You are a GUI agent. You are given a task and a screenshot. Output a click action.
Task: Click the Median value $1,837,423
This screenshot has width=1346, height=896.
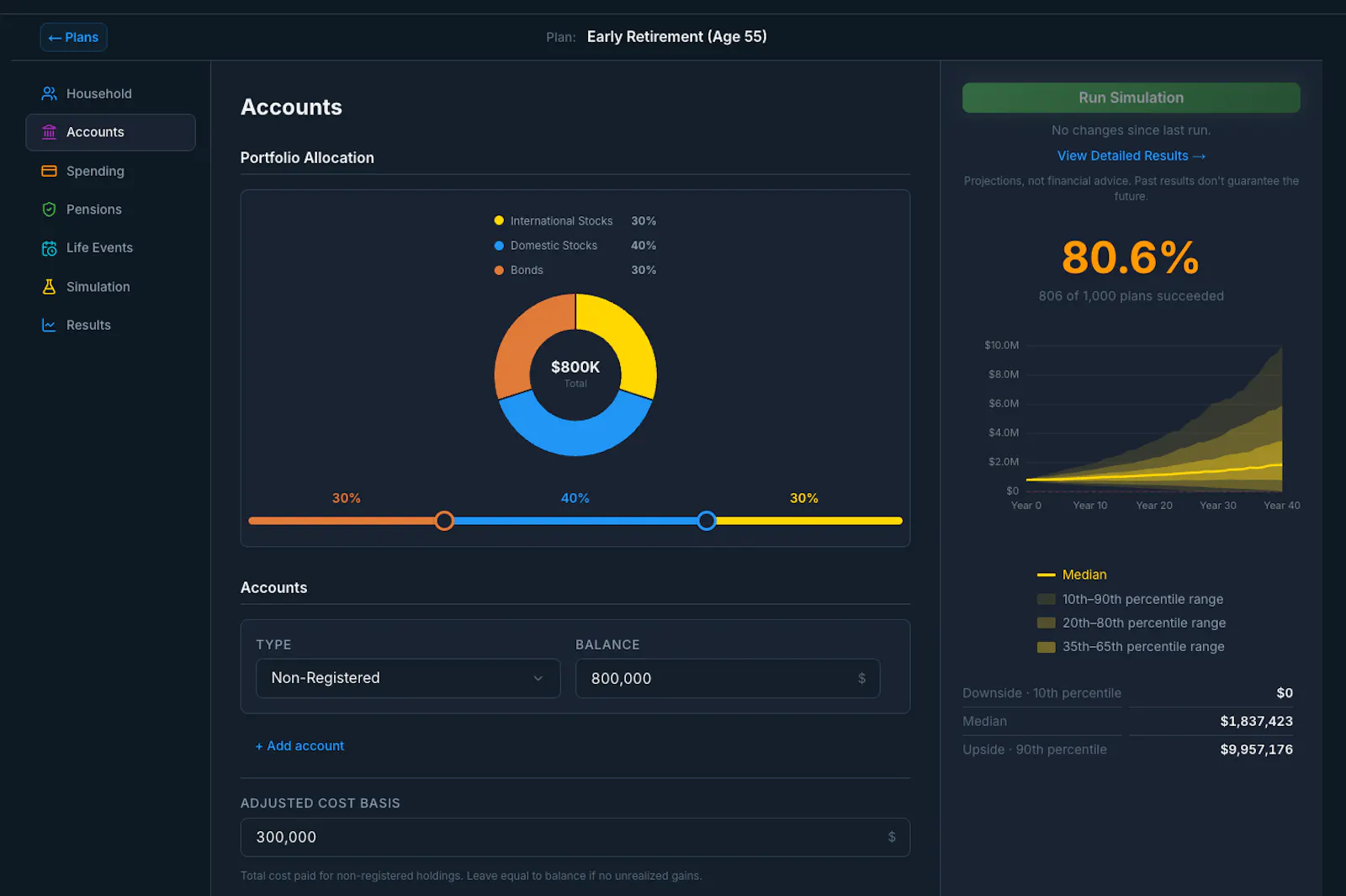[1256, 721]
